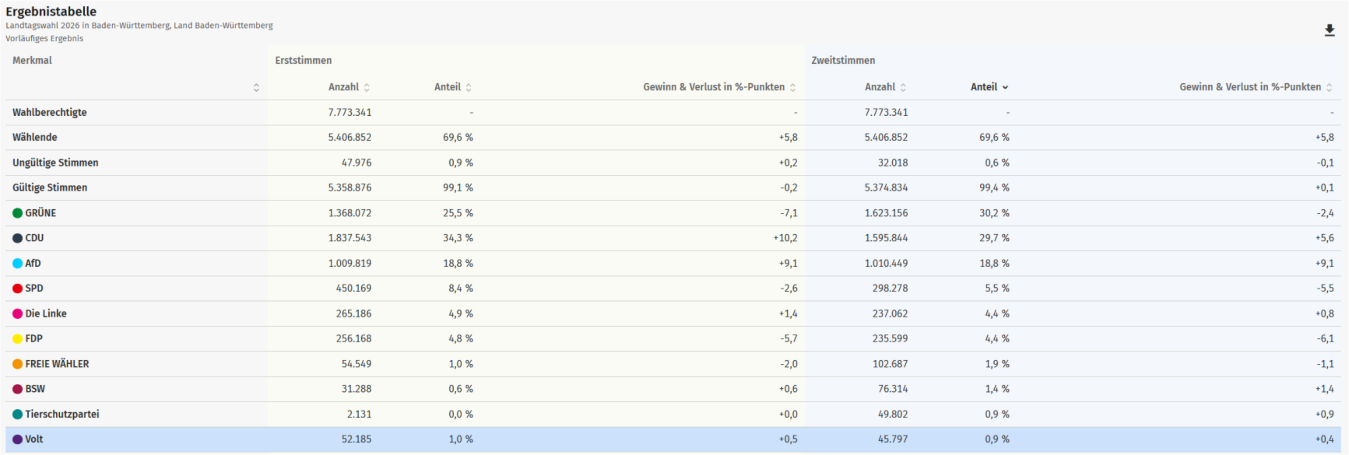This screenshot has height=455, width=1349.
Task: Click the Erststimmen column group header
Action: (x=304, y=61)
